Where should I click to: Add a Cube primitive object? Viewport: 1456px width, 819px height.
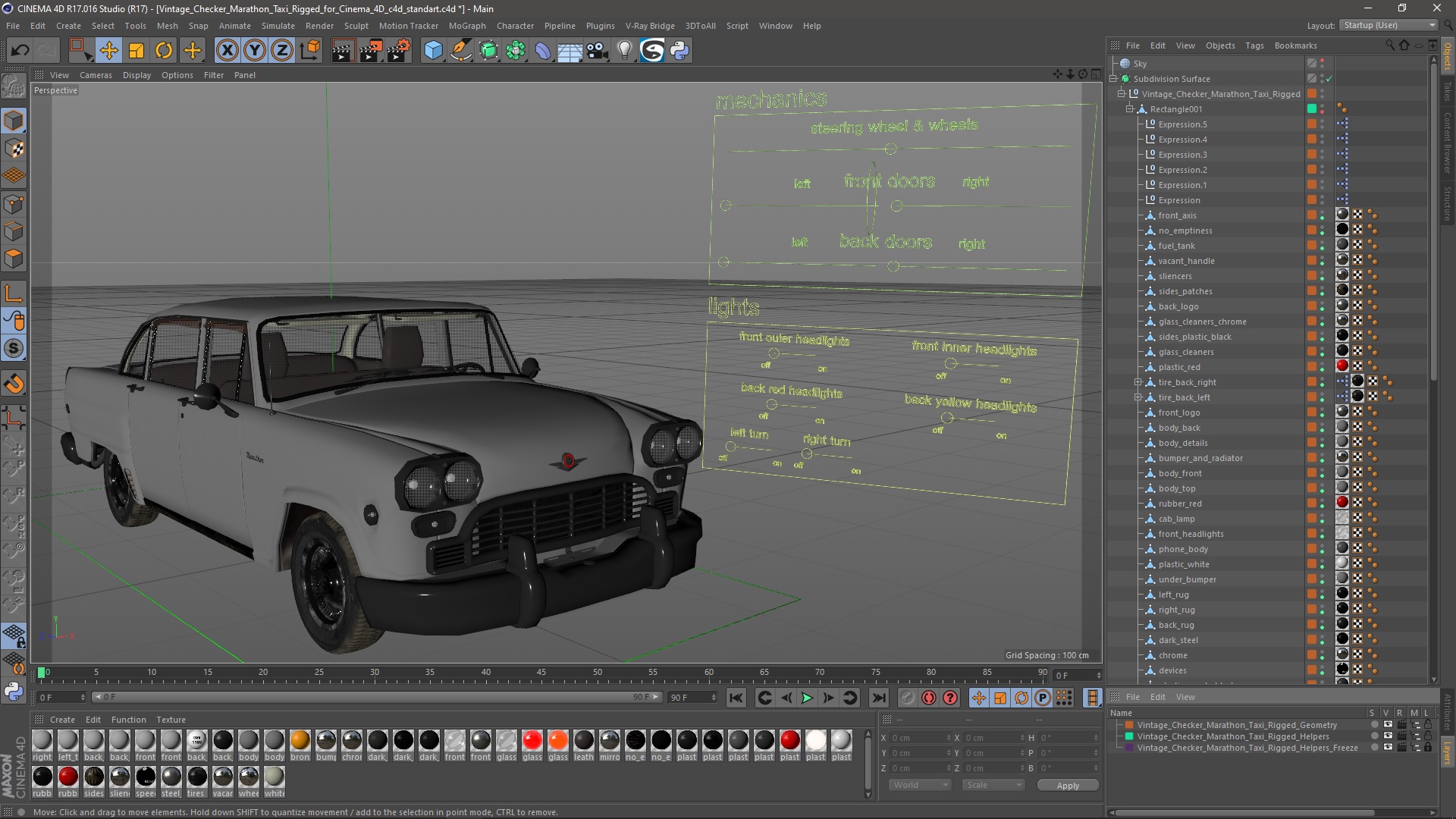(x=433, y=51)
